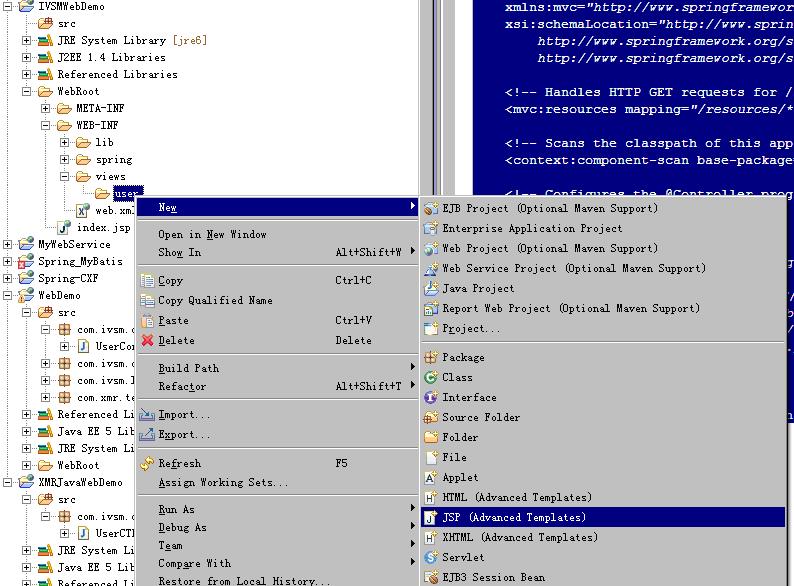
Task: Click the EJB Project icon in New submenu
Action: 430,208
